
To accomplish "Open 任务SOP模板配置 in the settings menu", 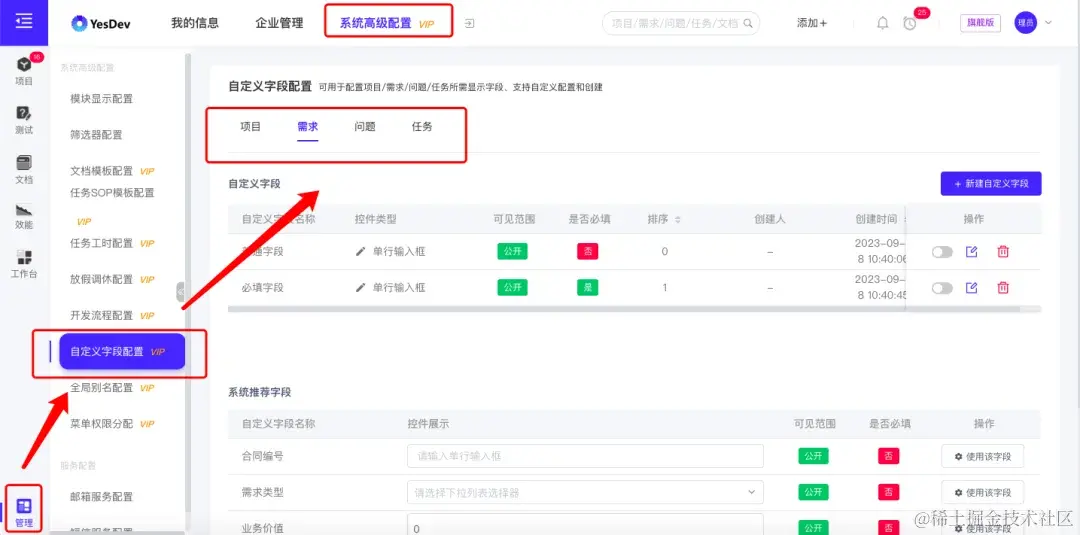I will (112, 193).
